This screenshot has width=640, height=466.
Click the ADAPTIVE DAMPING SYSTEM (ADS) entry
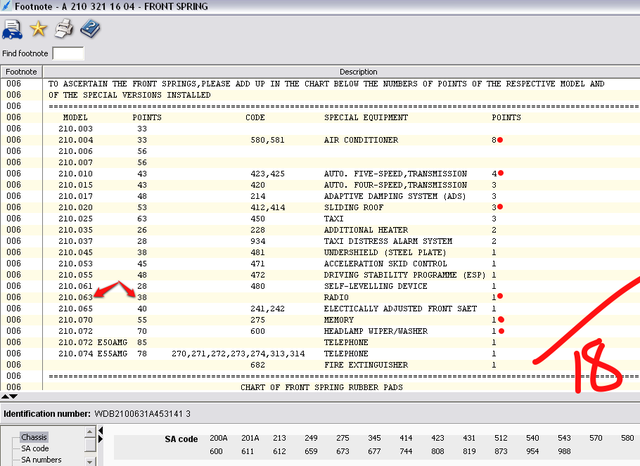click(x=395, y=196)
